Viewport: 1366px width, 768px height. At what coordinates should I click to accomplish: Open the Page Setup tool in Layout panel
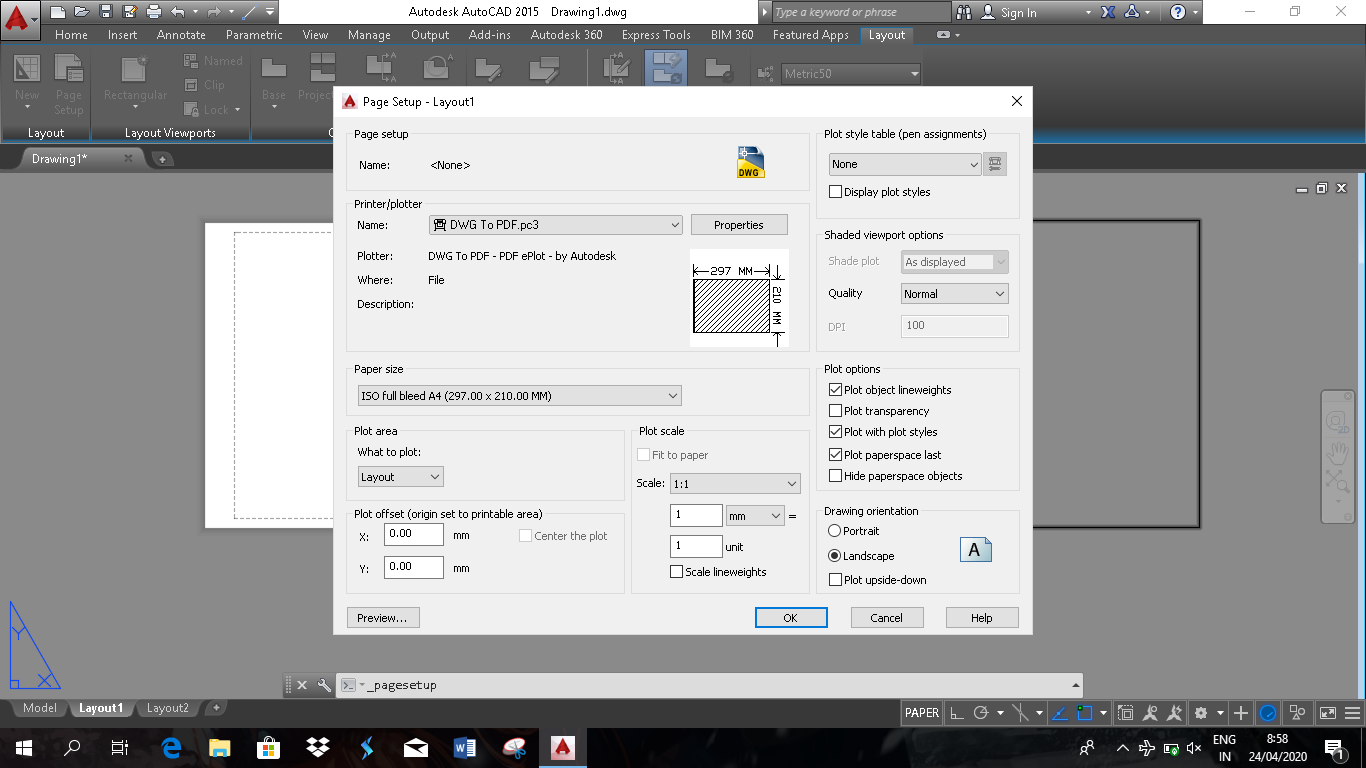[x=68, y=89]
